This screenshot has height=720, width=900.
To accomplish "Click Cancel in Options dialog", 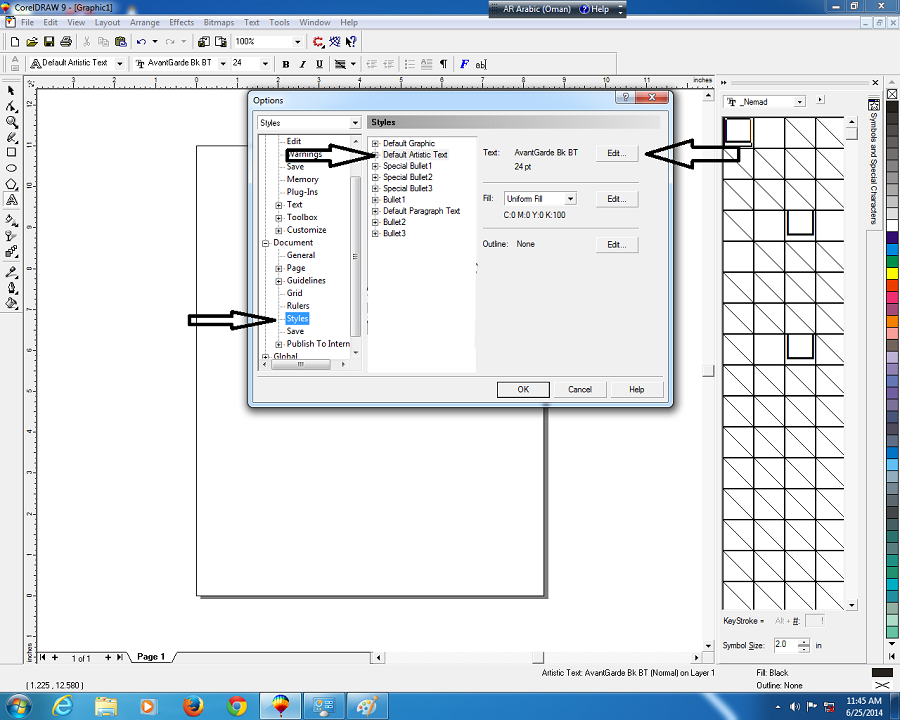I will (x=580, y=389).
